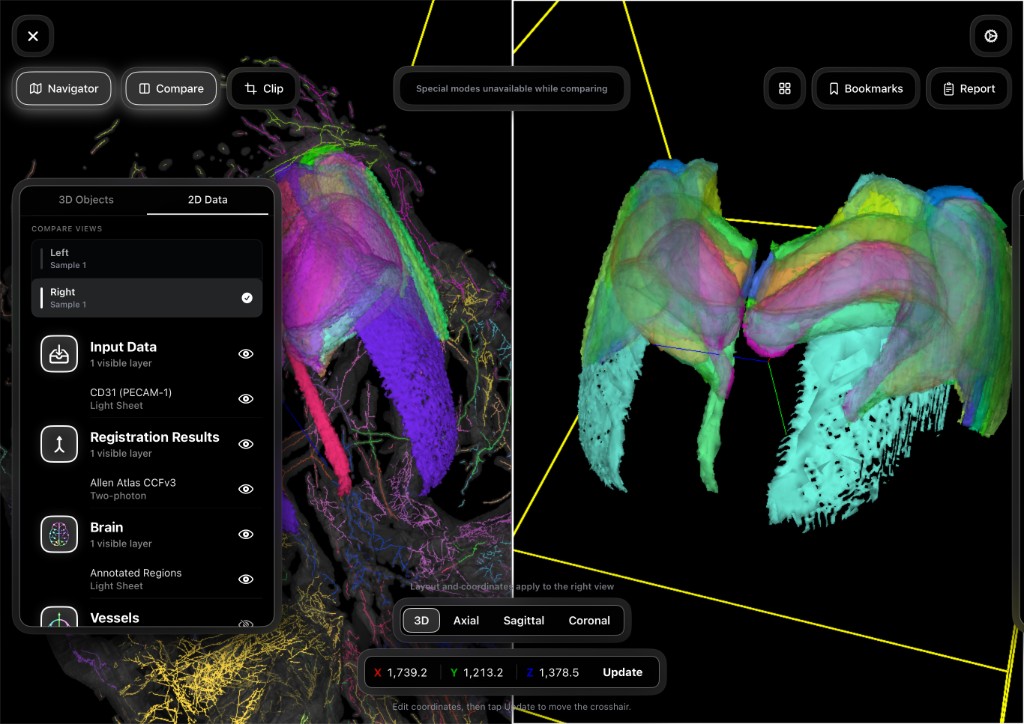Switch to Sagittal view
This screenshot has height=724, width=1024.
tap(524, 620)
